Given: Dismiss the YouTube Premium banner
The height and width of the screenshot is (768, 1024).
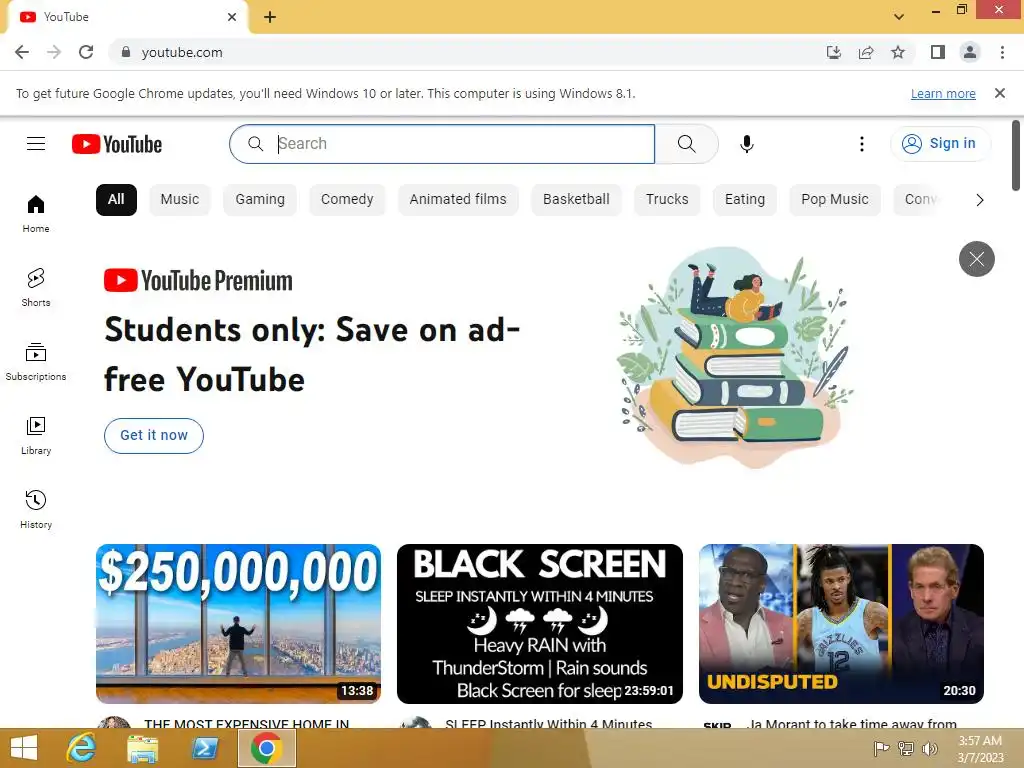Looking at the screenshot, I should (976, 259).
